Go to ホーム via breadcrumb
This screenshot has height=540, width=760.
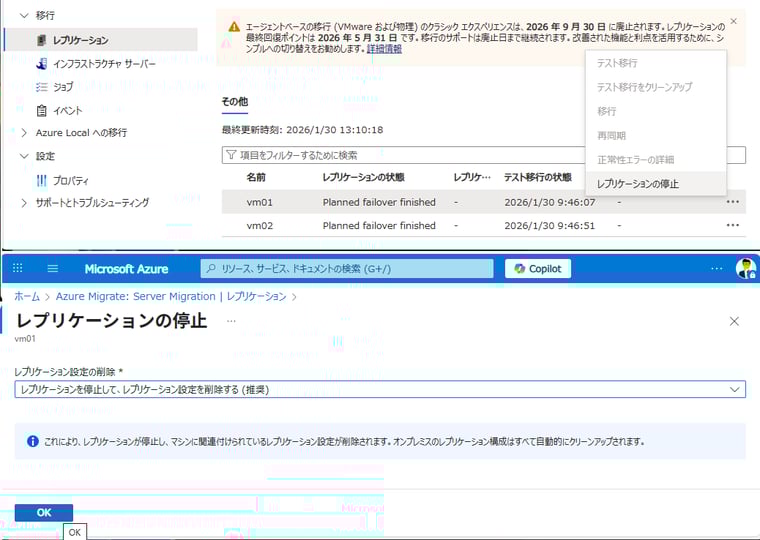tap(27, 296)
